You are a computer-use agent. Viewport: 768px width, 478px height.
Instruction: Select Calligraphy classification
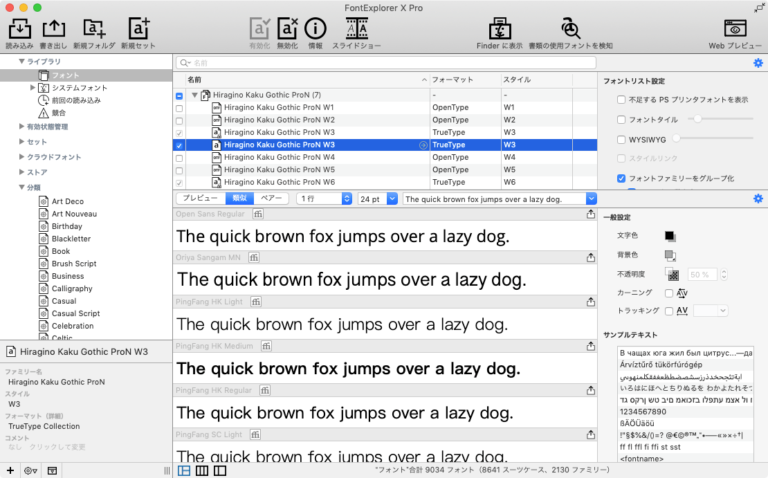tap(72, 288)
